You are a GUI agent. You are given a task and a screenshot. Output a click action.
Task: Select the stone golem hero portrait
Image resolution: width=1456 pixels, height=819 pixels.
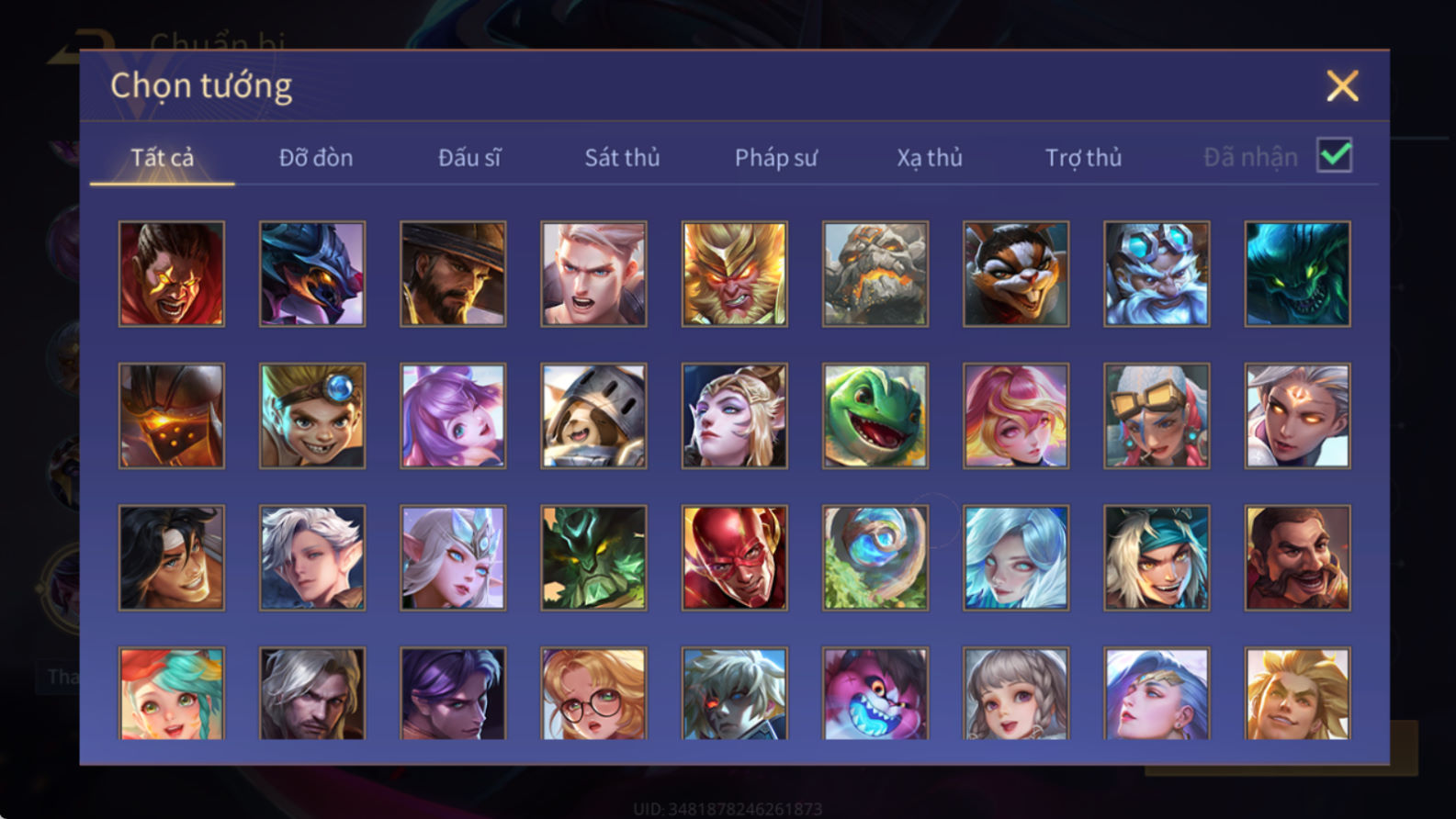875,274
